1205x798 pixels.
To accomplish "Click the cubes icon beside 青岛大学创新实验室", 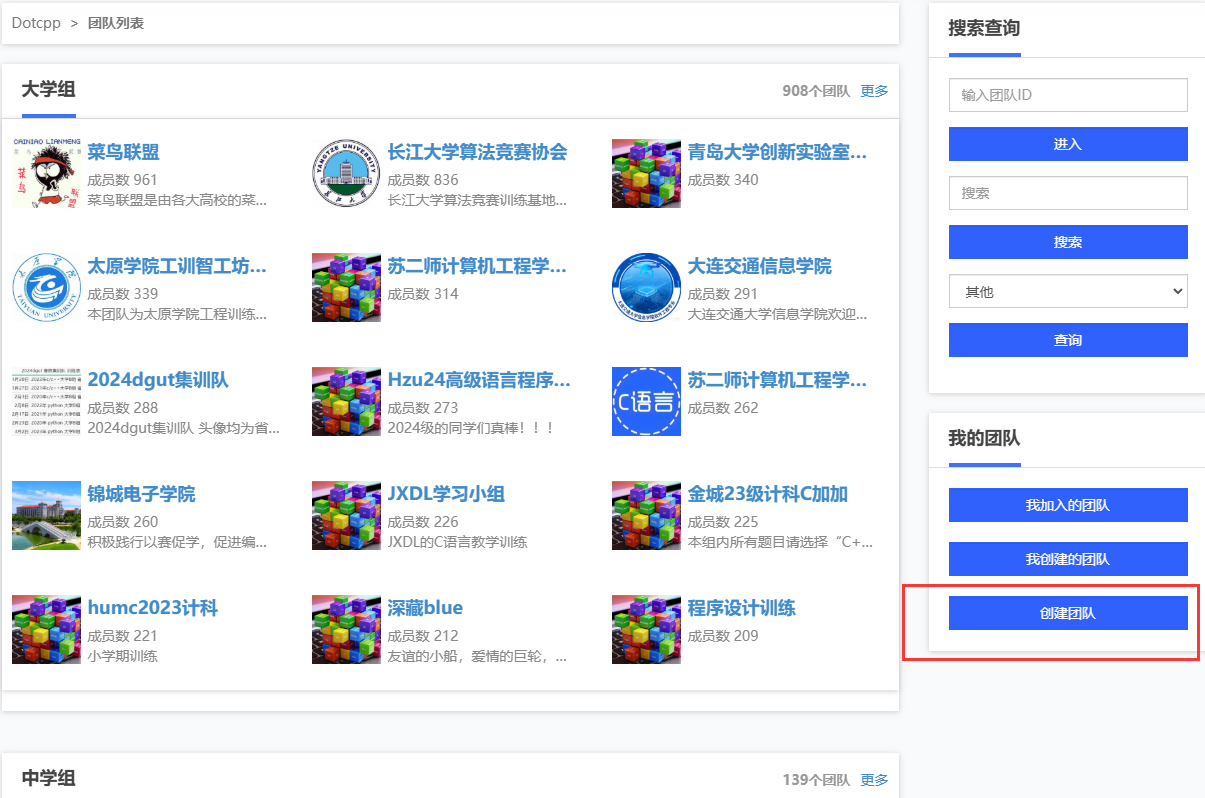I will pyautogui.click(x=646, y=173).
